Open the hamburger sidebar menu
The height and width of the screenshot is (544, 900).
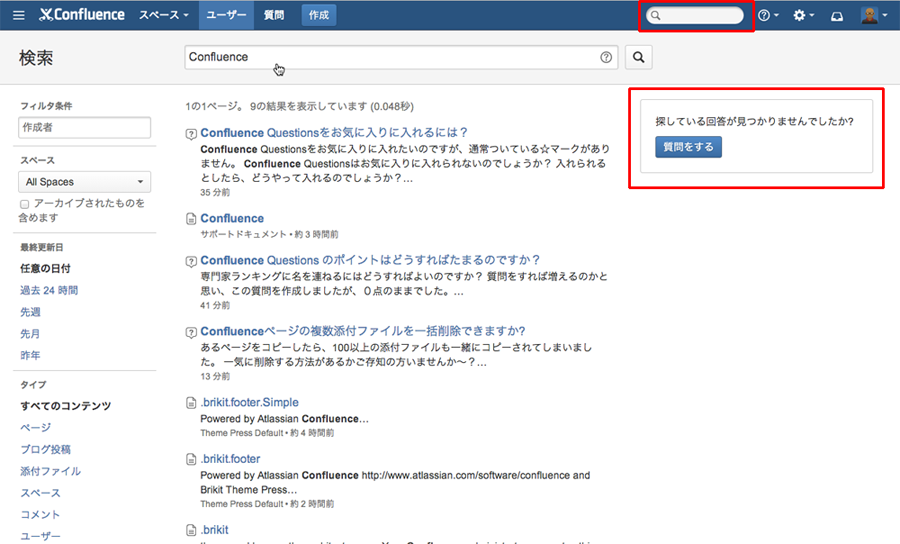(19, 15)
